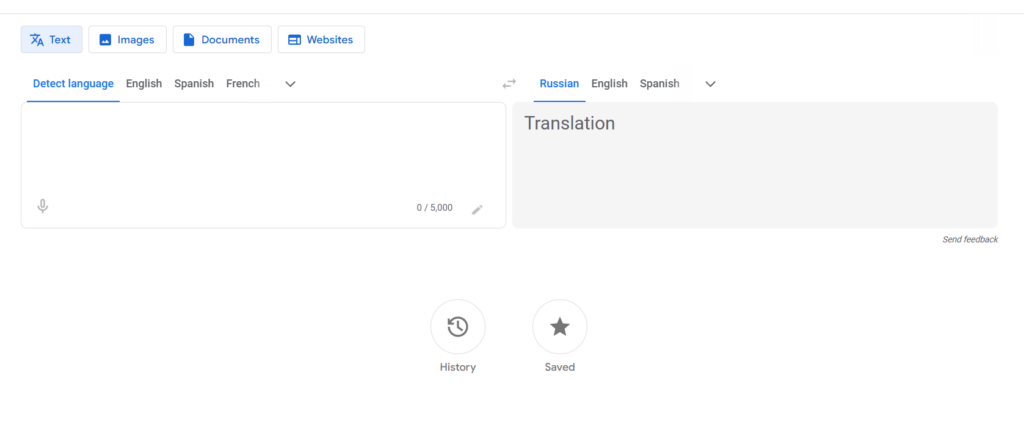Viewport: 1024px width, 422px height.
Task: Expand the source language list chevron
Action: pyautogui.click(x=291, y=84)
